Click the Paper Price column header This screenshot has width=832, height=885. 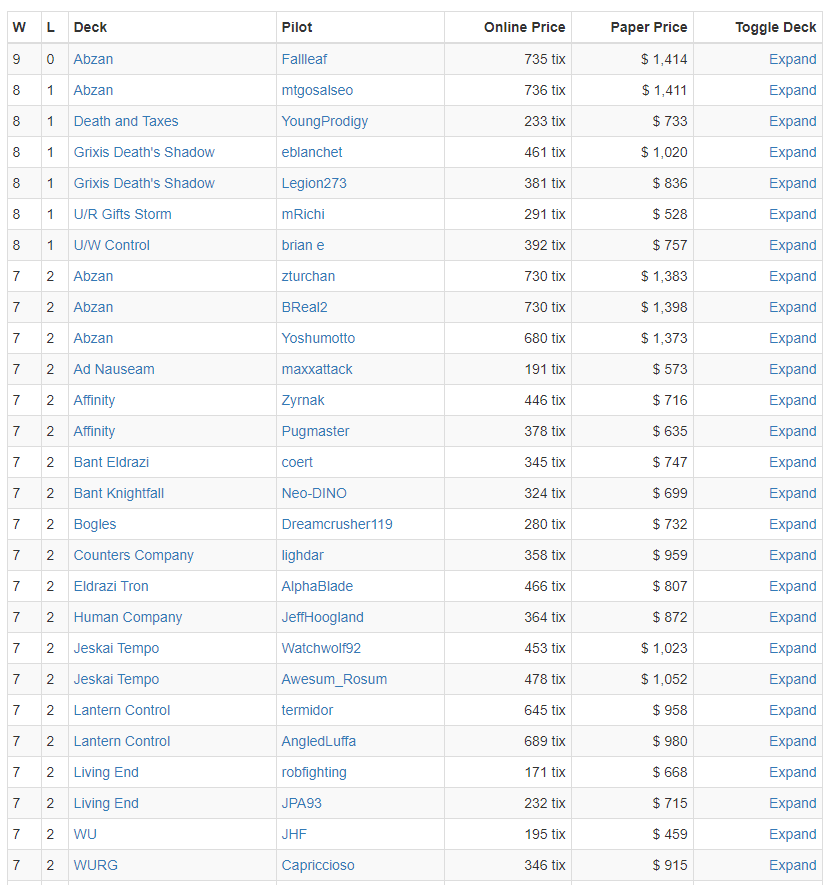point(649,27)
